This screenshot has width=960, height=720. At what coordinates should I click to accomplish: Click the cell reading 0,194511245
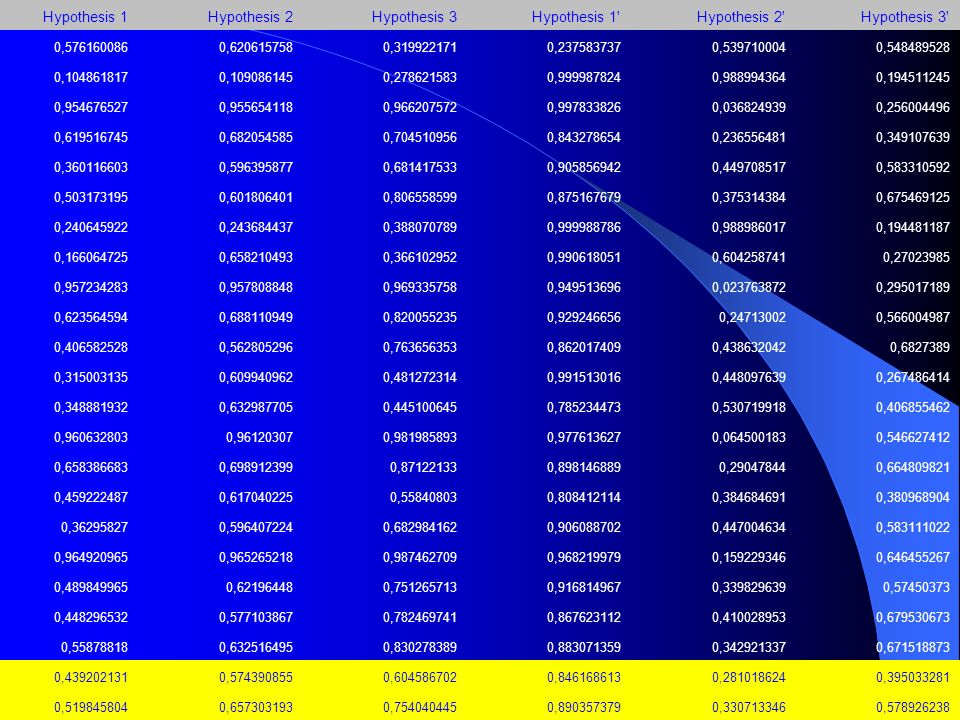click(913, 77)
